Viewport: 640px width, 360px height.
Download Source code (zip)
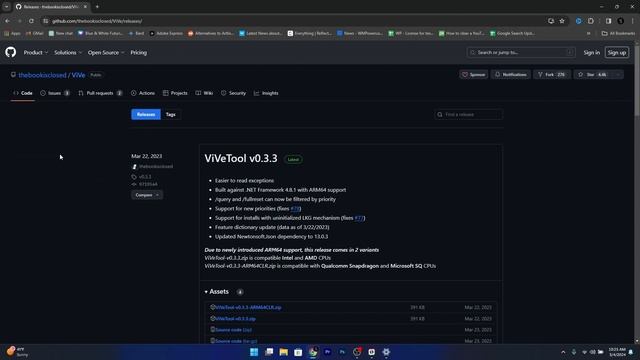[233, 330]
